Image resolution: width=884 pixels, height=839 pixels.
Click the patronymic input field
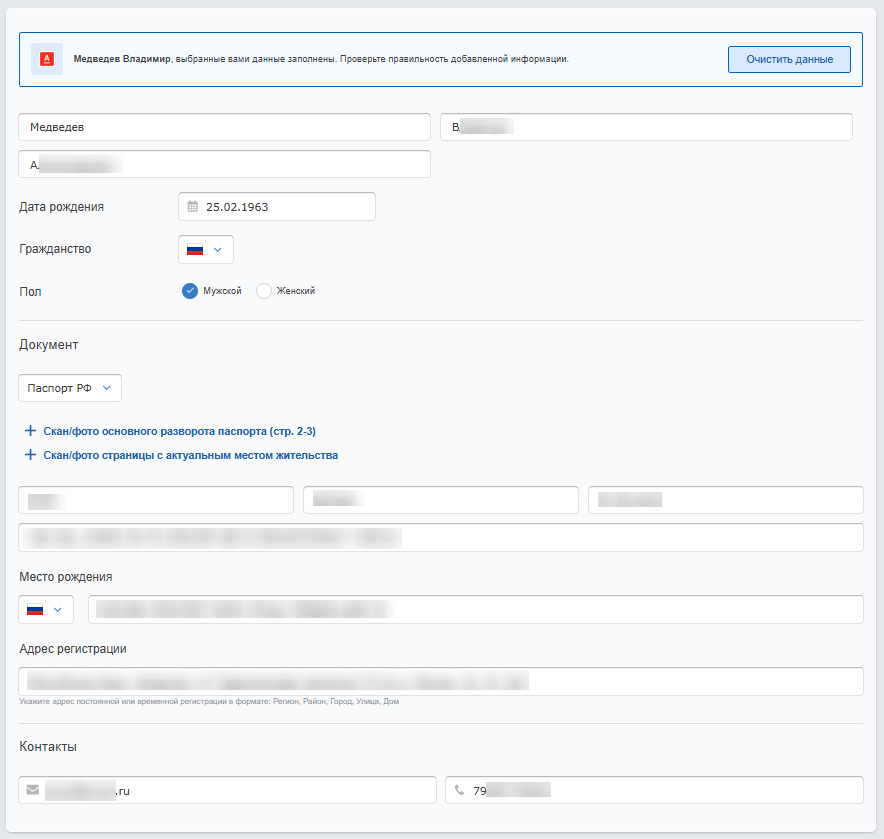(224, 164)
